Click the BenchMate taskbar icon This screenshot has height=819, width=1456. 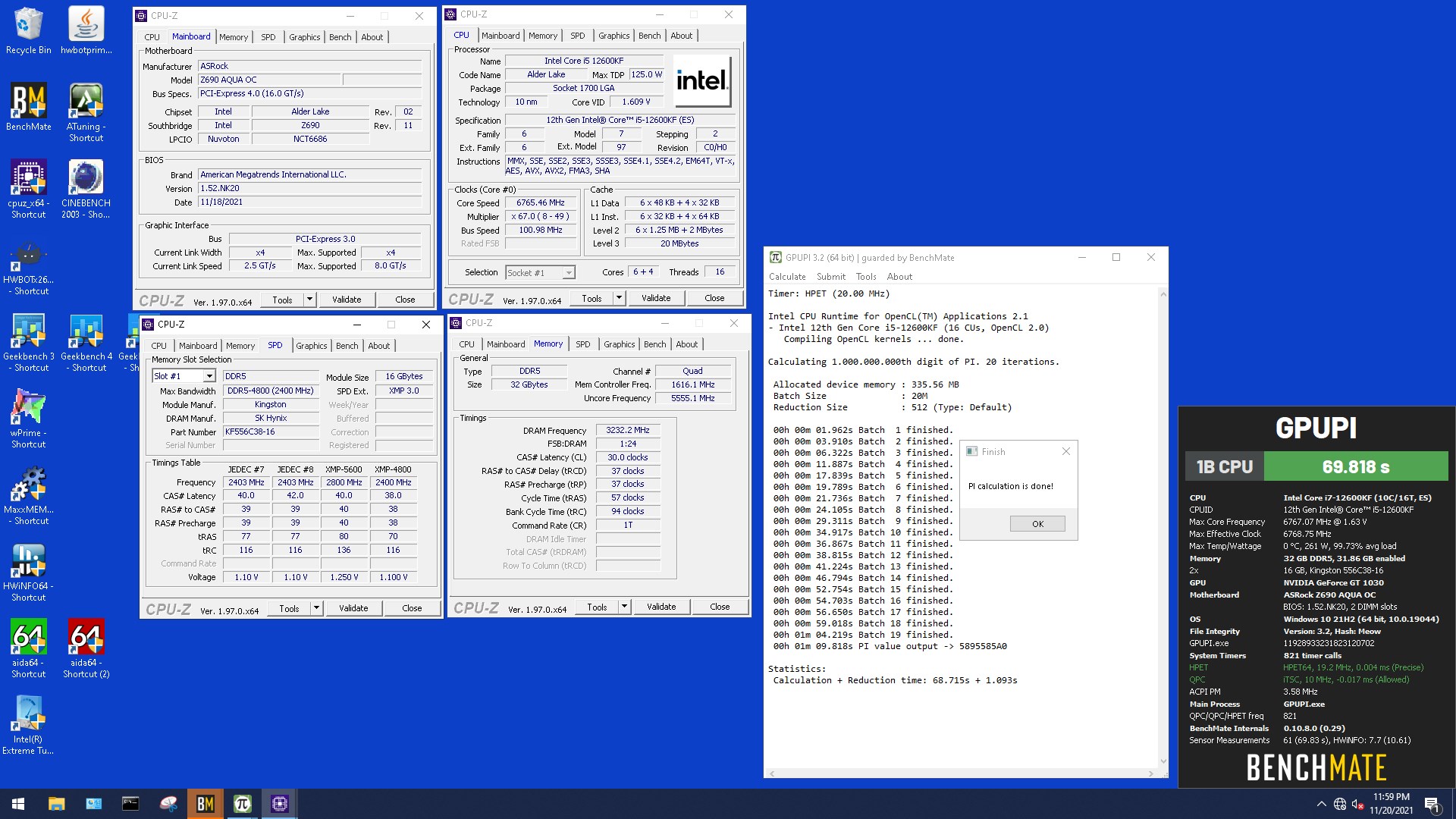(205, 804)
